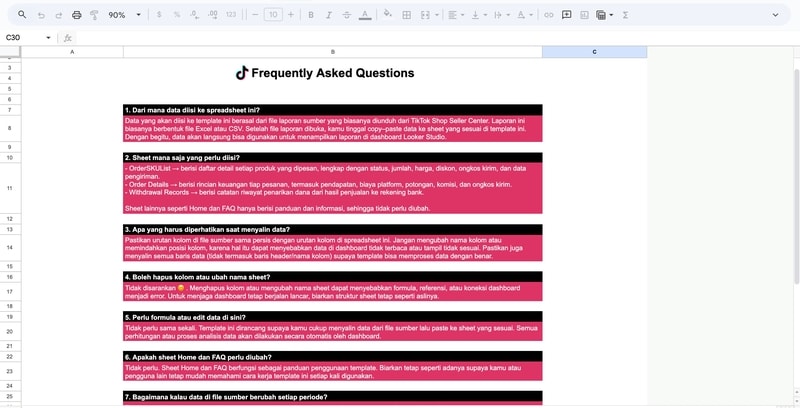The width and height of the screenshot is (800, 408).
Task: Open the functions sigma icon
Action: point(626,15)
